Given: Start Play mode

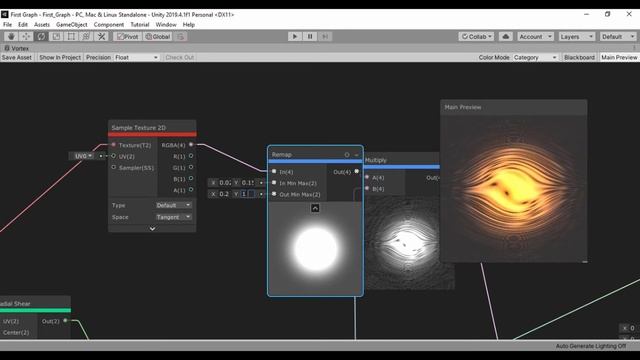Looking at the screenshot, I should coord(294,36).
